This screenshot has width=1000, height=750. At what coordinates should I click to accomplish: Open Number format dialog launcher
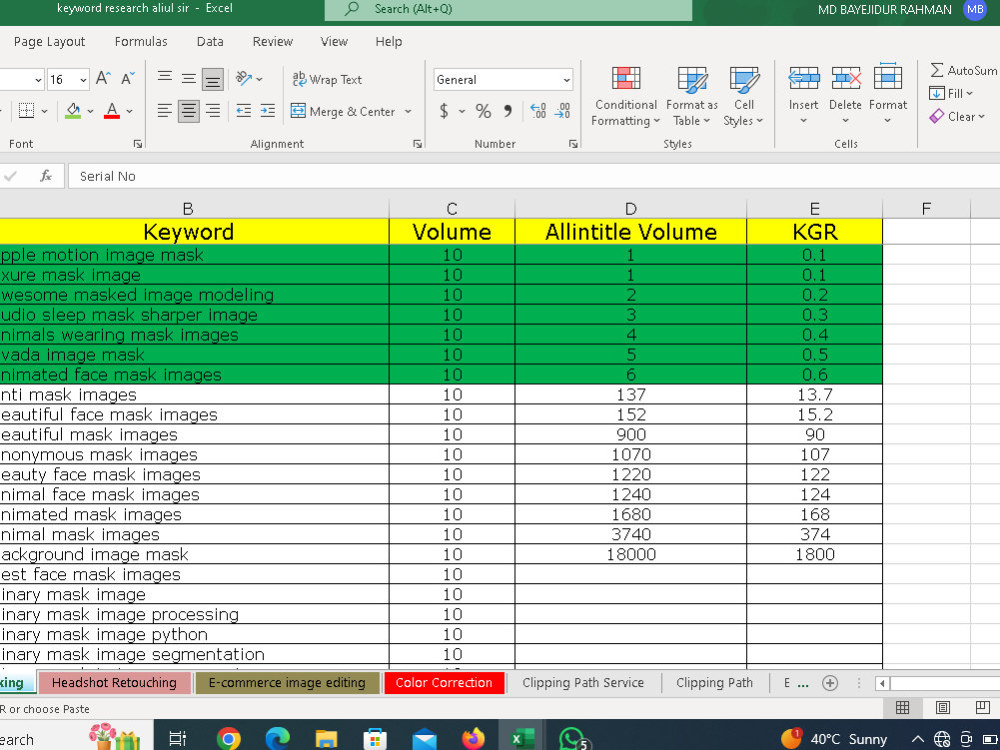pyautogui.click(x=573, y=144)
